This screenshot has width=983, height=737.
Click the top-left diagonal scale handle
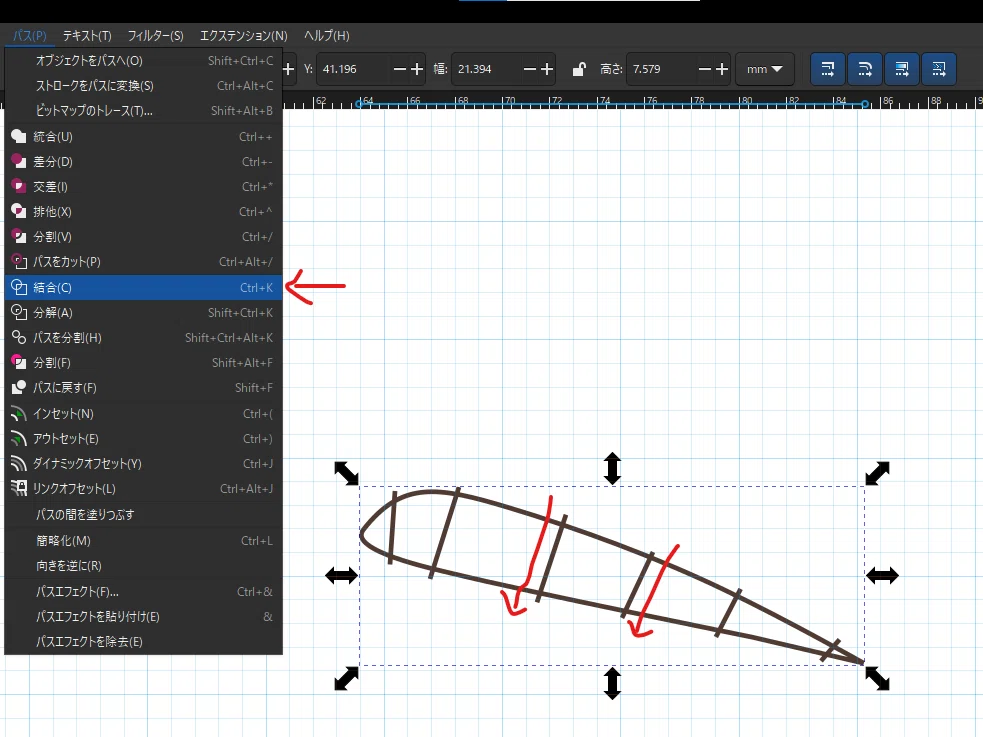[346, 473]
